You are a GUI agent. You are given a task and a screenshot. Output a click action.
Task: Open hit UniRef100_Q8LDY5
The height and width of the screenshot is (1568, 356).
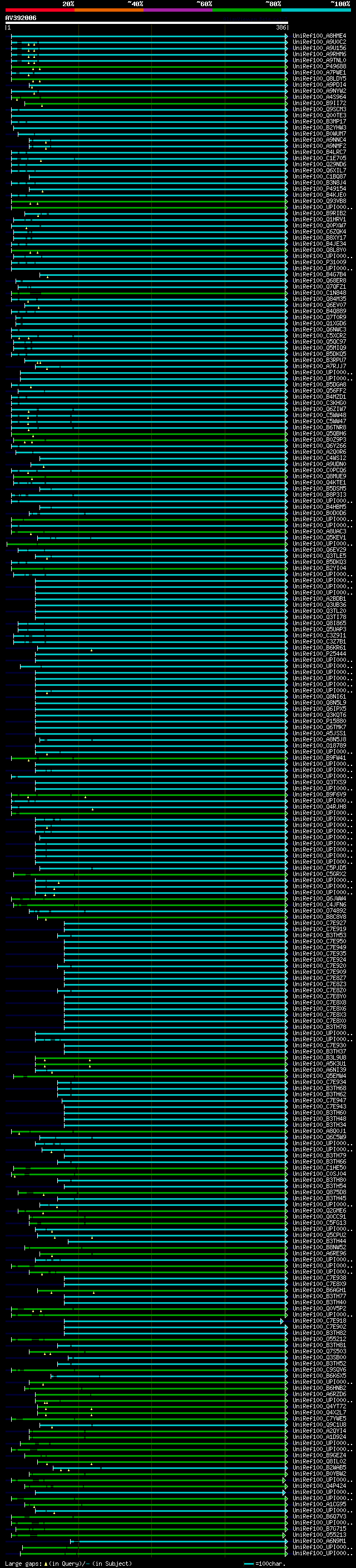(319, 78)
